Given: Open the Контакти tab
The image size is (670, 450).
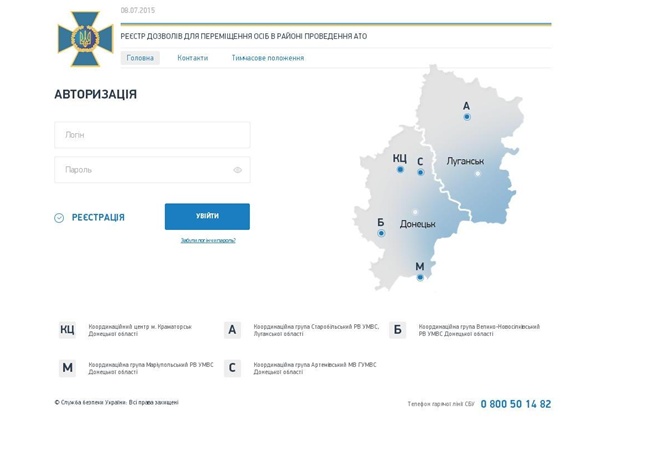Looking at the screenshot, I should [193, 58].
